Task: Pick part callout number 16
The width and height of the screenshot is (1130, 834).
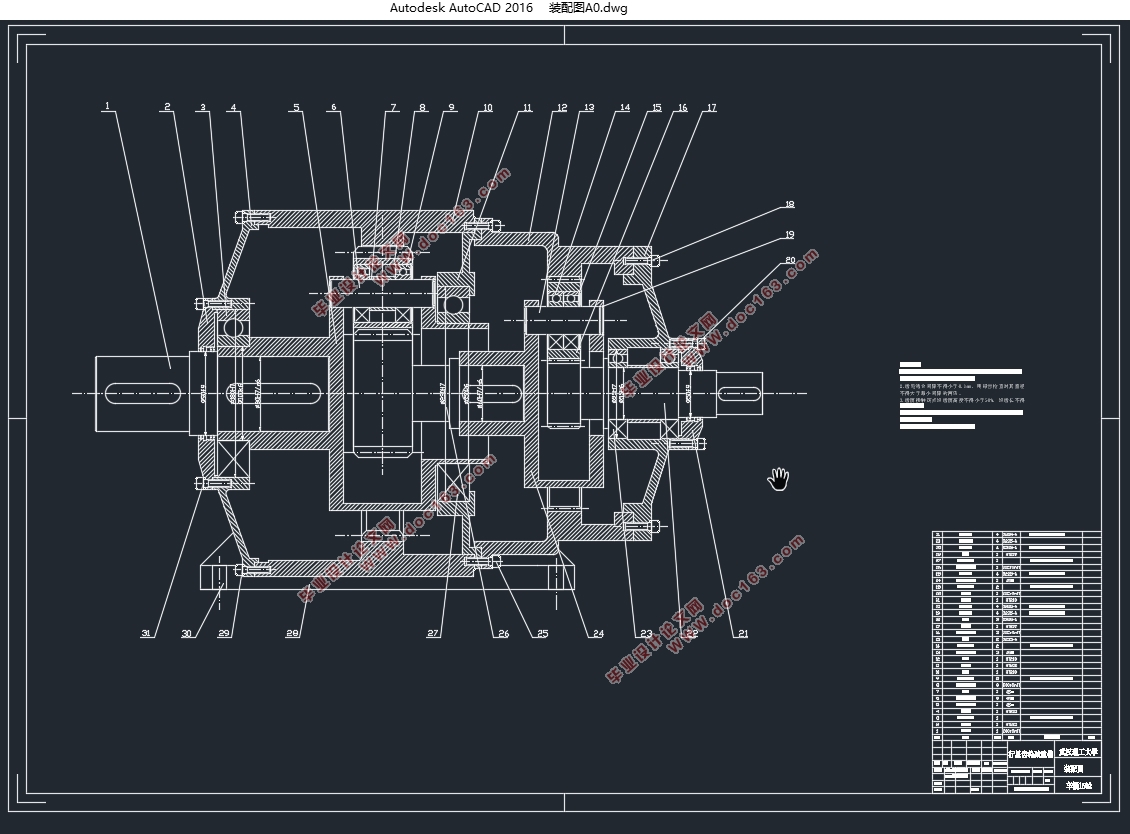Action: click(x=682, y=107)
